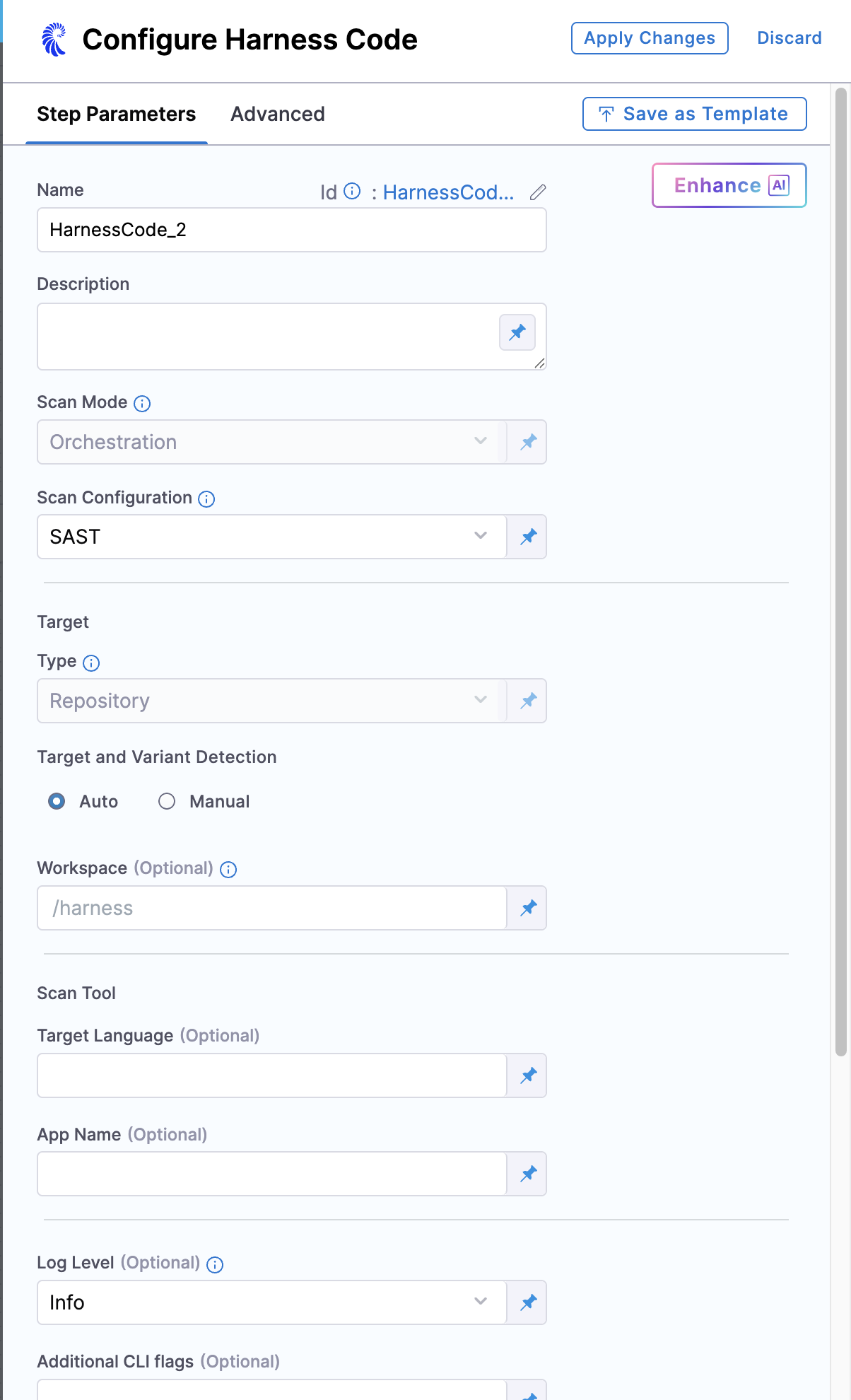The width and height of the screenshot is (851, 1400).
Task: Select the Auto radio button
Action: (57, 801)
